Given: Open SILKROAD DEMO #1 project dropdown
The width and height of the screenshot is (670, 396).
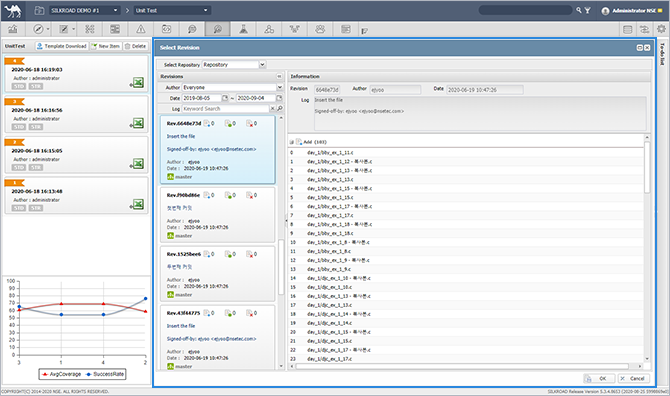Looking at the screenshot, I should coord(84,10).
